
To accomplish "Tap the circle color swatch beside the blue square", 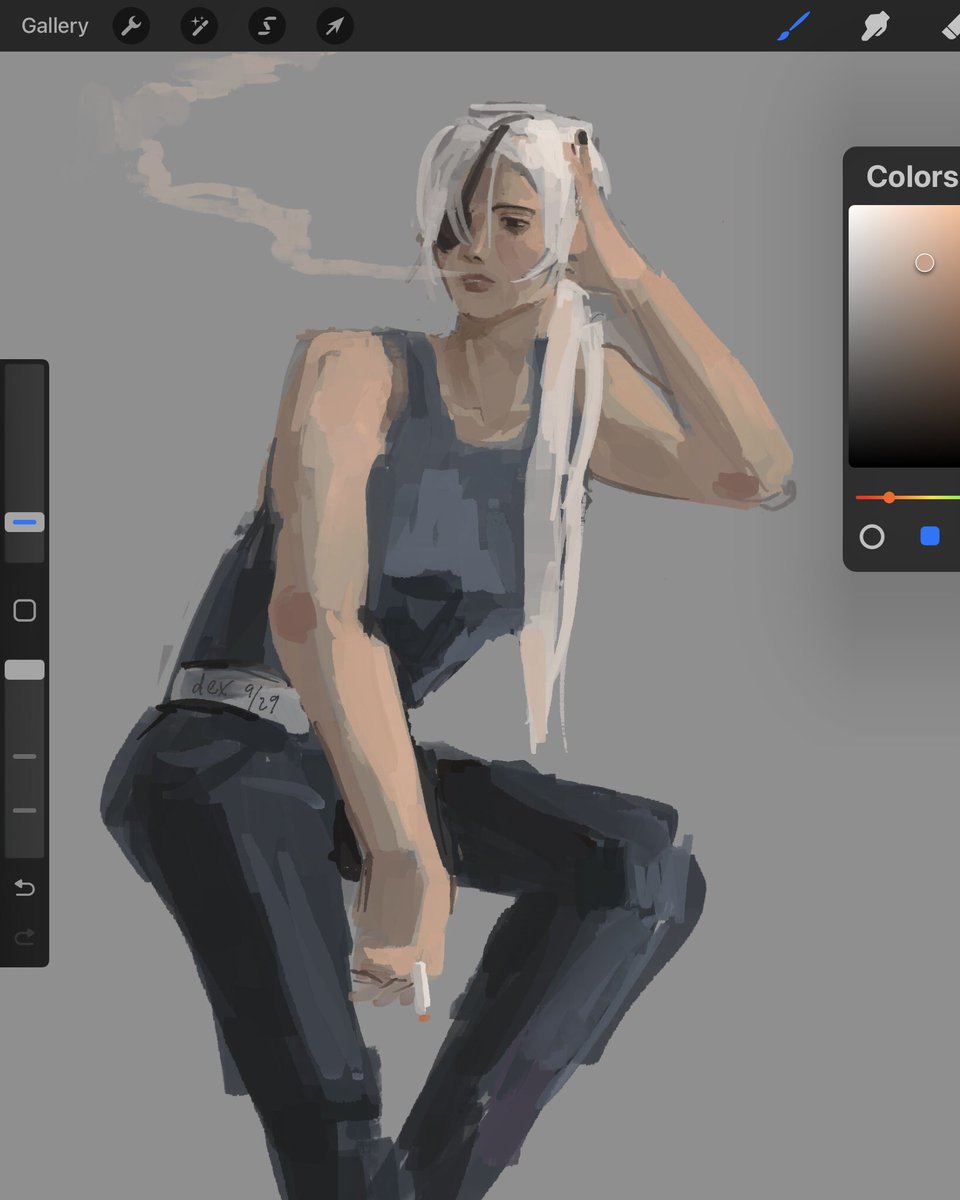I will point(872,537).
